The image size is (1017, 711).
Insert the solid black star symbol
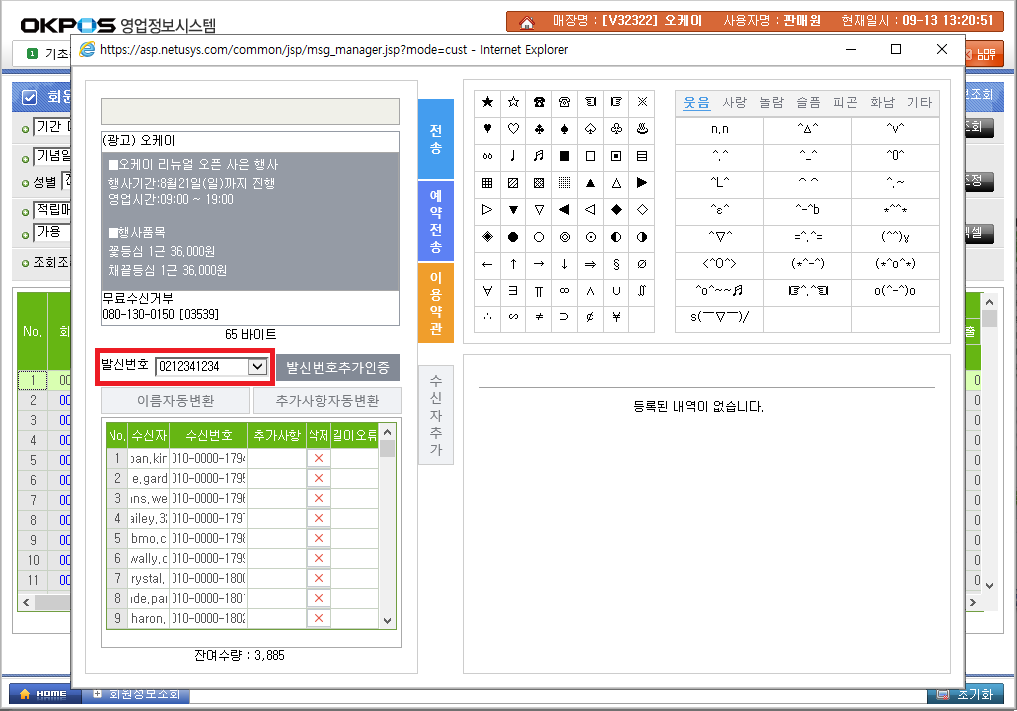click(x=487, y=102)
